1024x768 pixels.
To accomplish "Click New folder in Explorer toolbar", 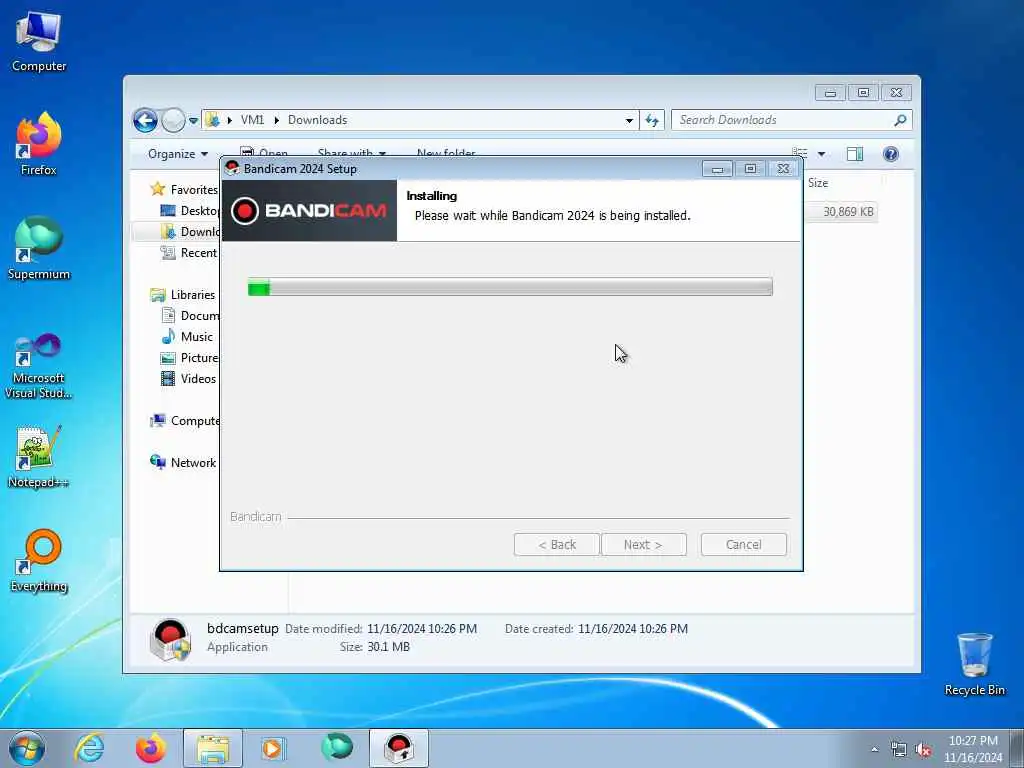I will click(x=446, y=153).
